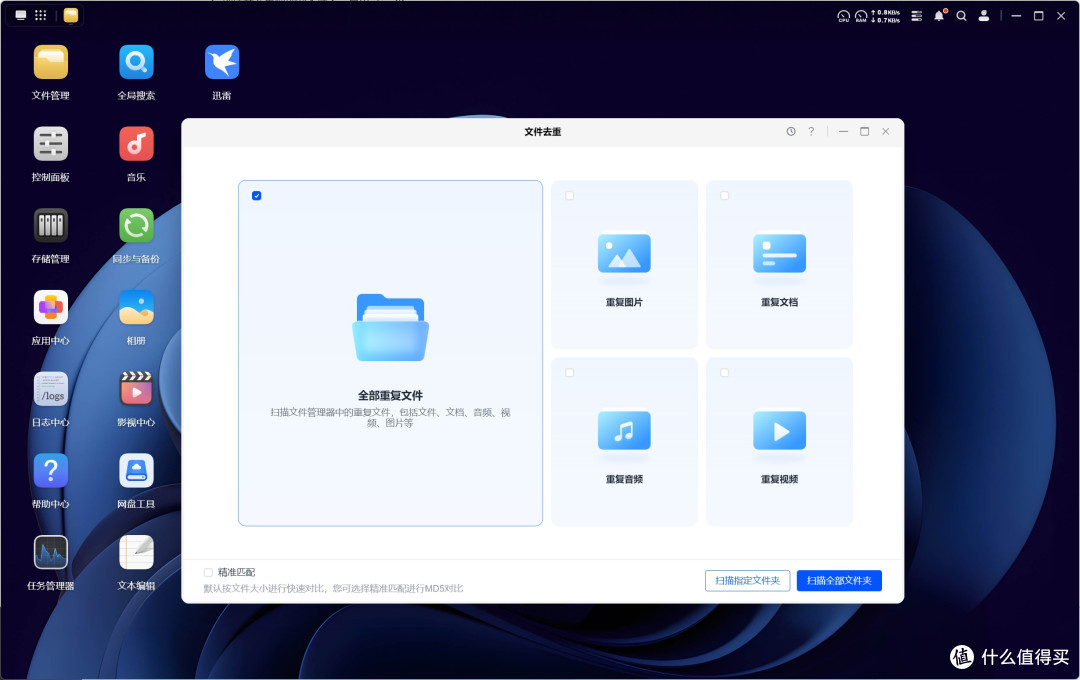The image size is (1080, 680).
Task: Select the 重复图片 picture icon
Action: pyautogui.click(x=624, y=254)
